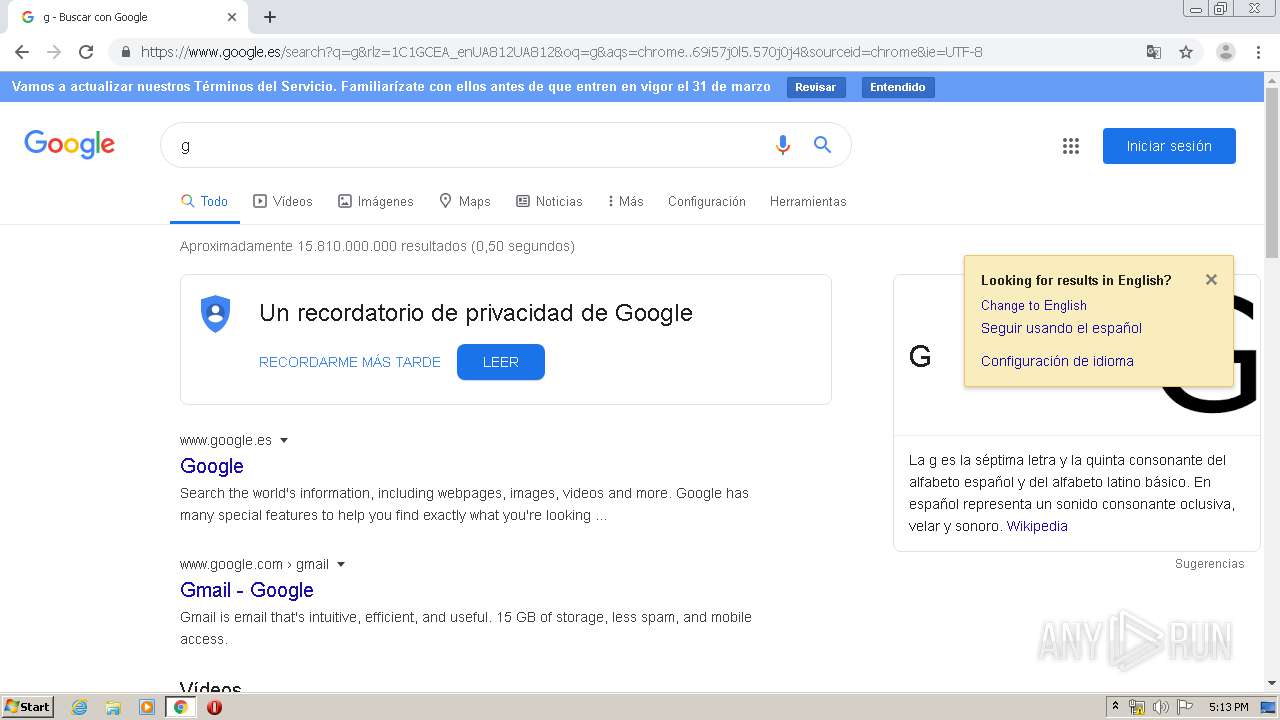Click the Action Center flag tray icon
This screenshot has width=1280, height=720.
coord(1185,707)
